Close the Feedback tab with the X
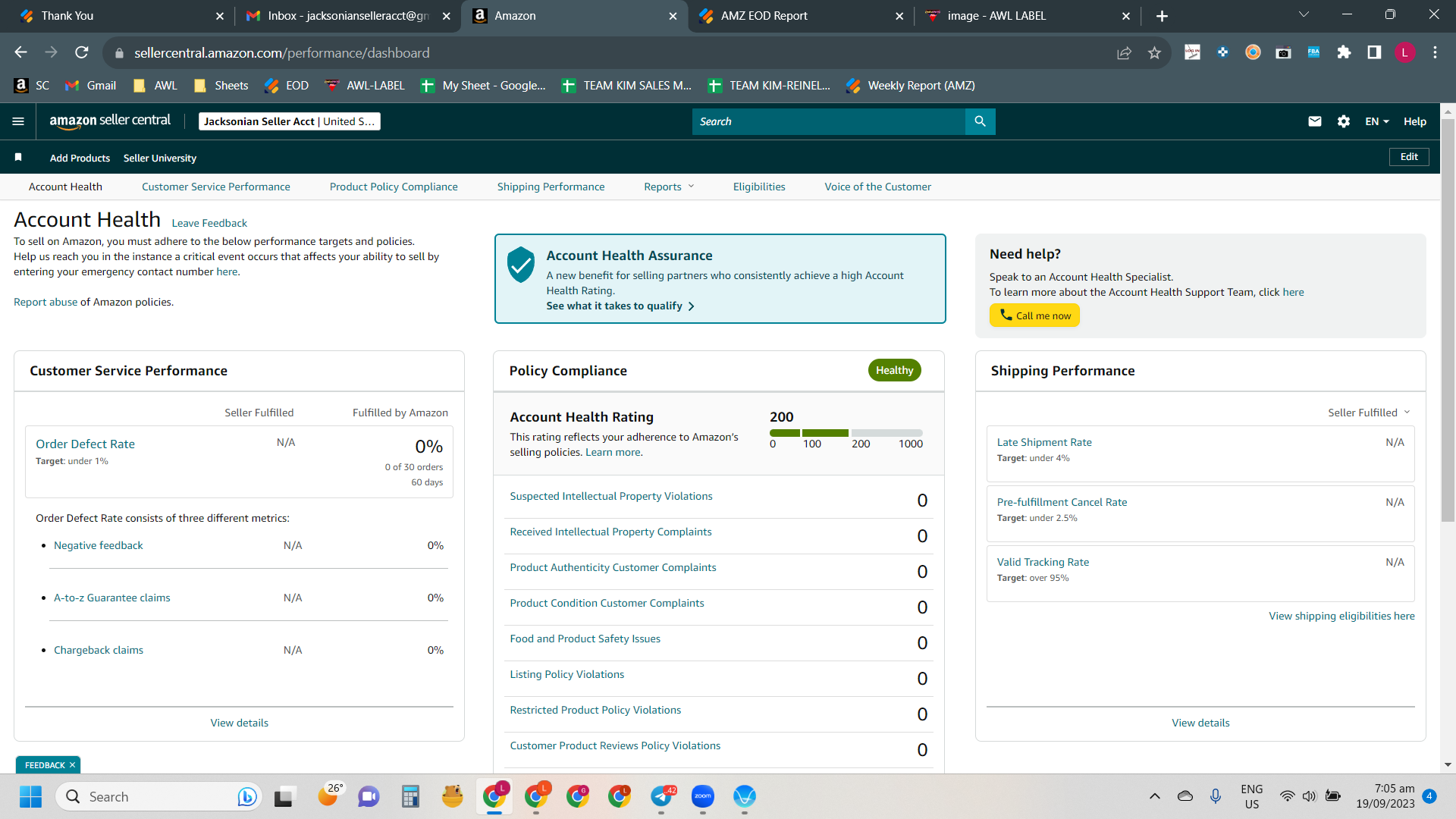This screenshot has height=819, width=1456. tap(73, 765)
